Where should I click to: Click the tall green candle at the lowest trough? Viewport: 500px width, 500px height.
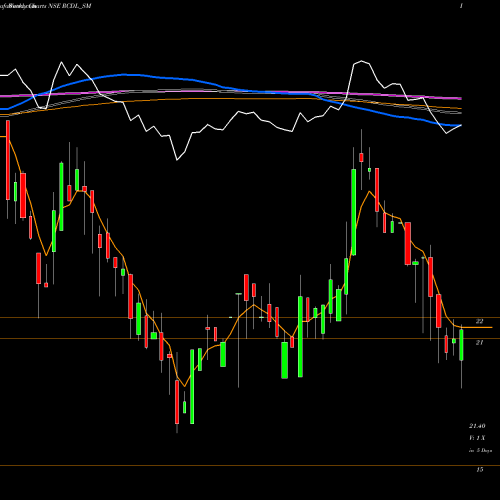click(192, 387)
